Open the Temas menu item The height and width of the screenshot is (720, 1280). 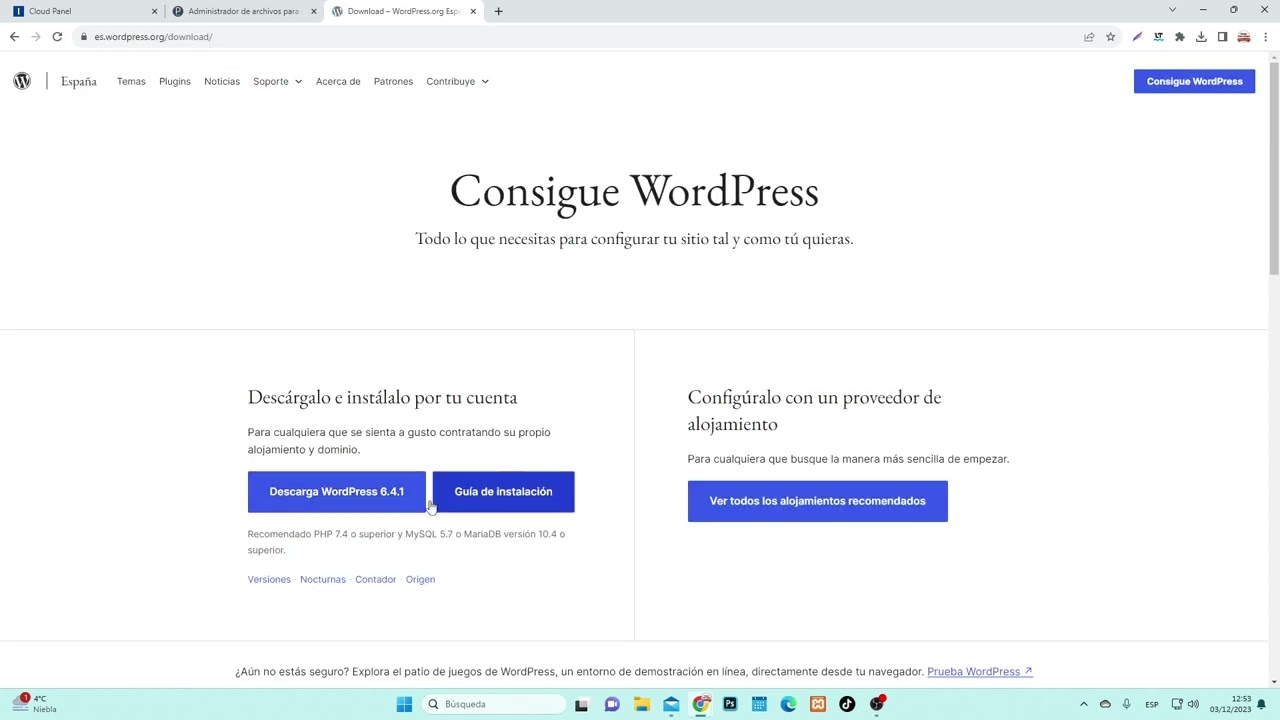[131, 81]
